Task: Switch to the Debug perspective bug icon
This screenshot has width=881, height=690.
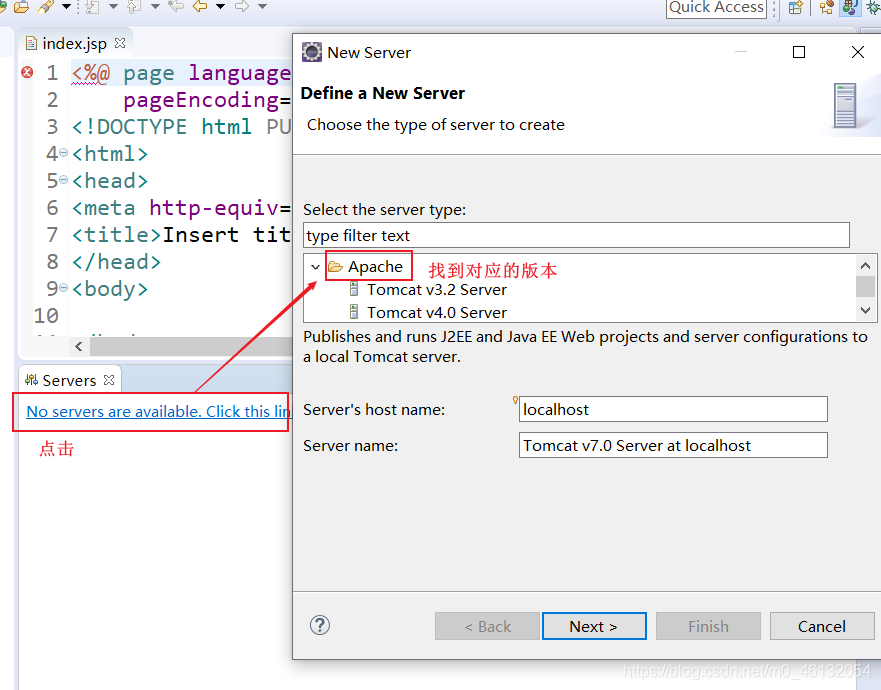Action: (x=874, y=7)
